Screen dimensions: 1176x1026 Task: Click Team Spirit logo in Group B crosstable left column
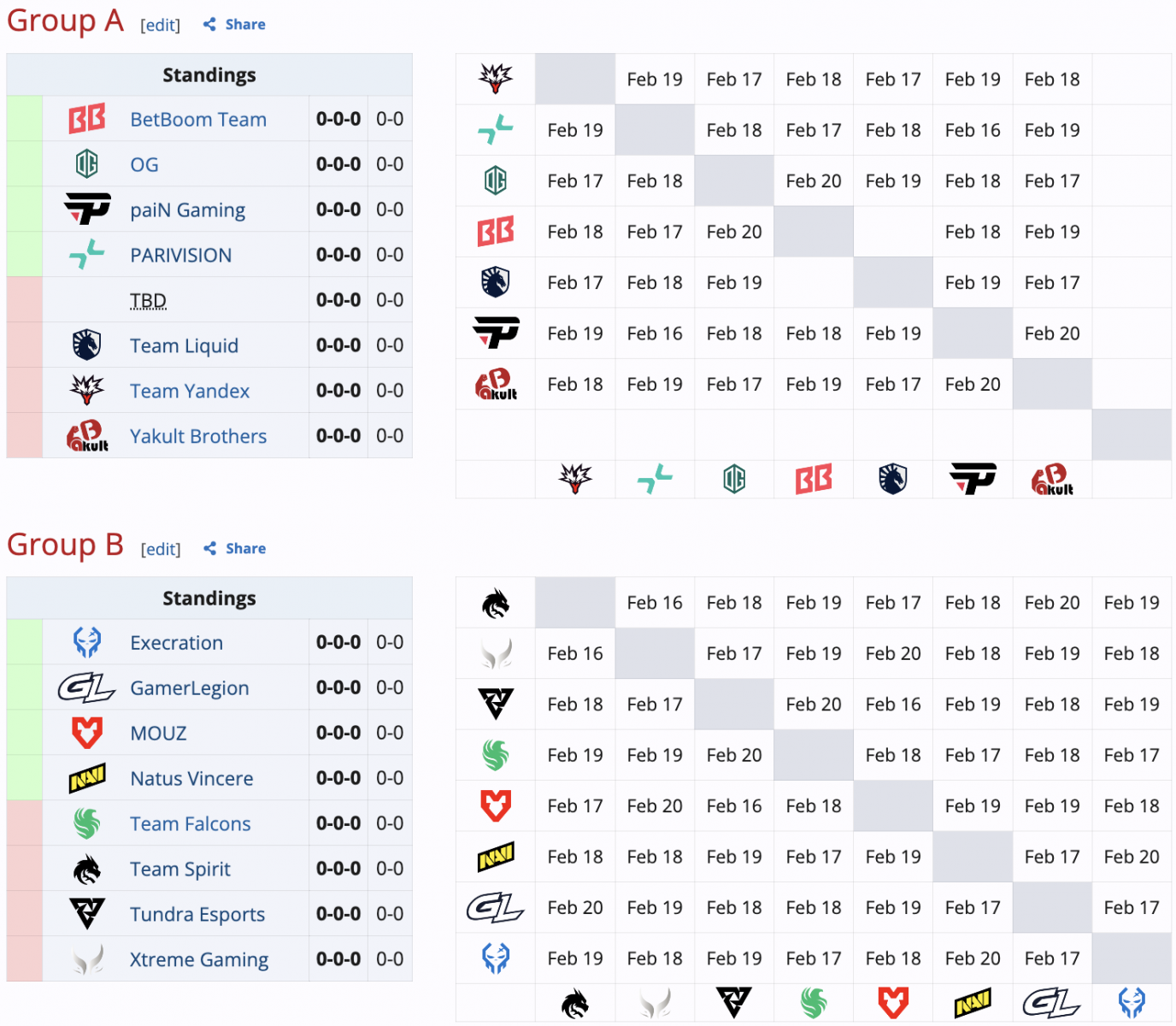click(x=496, y=603)
